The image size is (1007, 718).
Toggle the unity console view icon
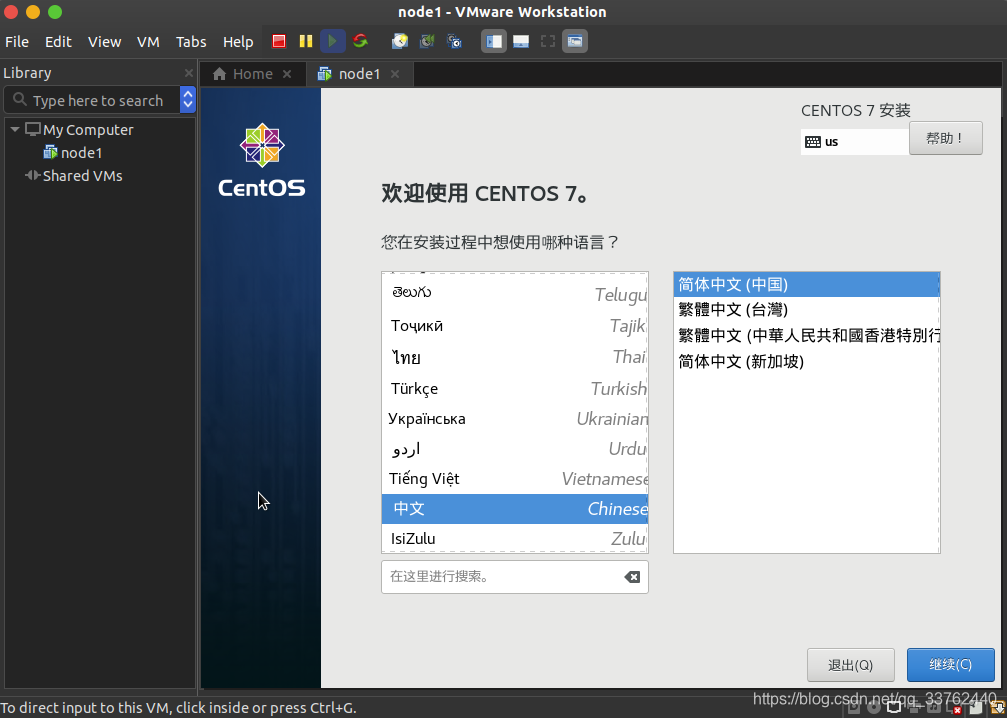click(575, 42)
